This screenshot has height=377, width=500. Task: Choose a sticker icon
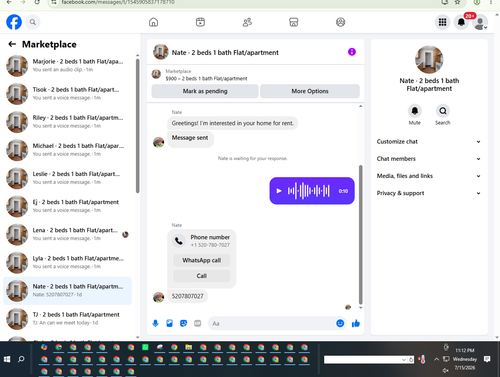183,323
